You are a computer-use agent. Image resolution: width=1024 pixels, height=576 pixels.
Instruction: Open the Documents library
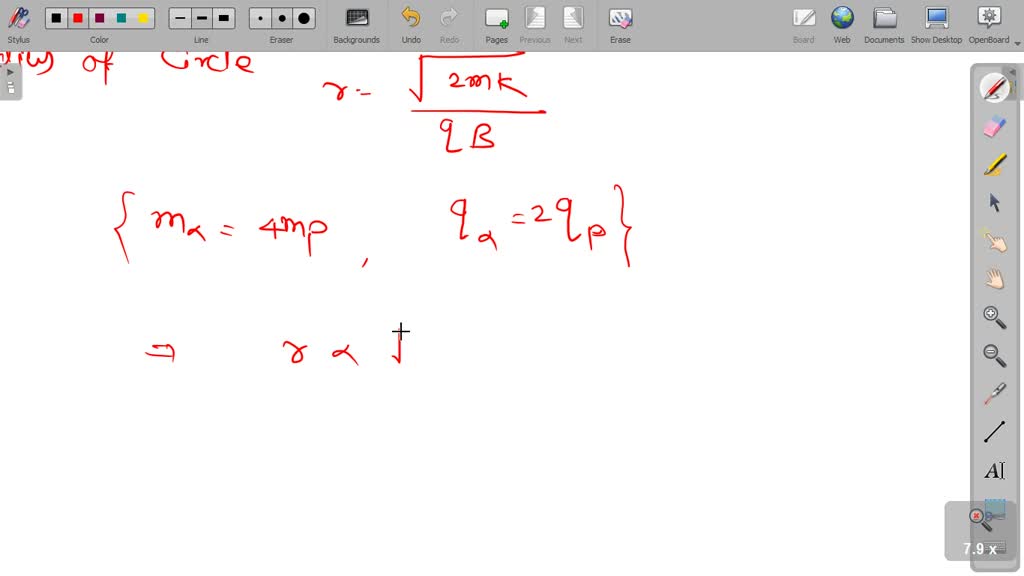(x=884, y=24)
